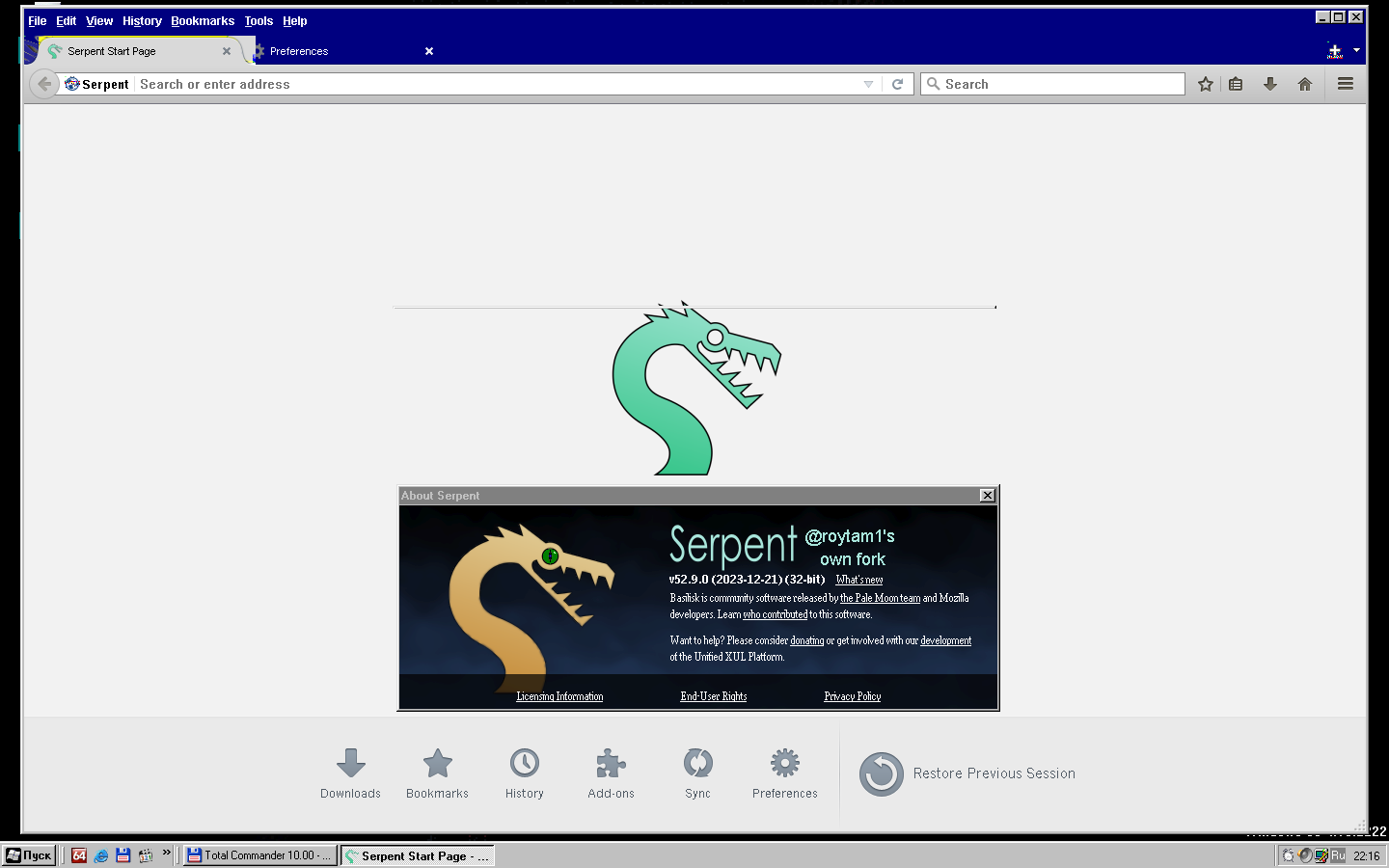Click the donating link

coord(807,640)
